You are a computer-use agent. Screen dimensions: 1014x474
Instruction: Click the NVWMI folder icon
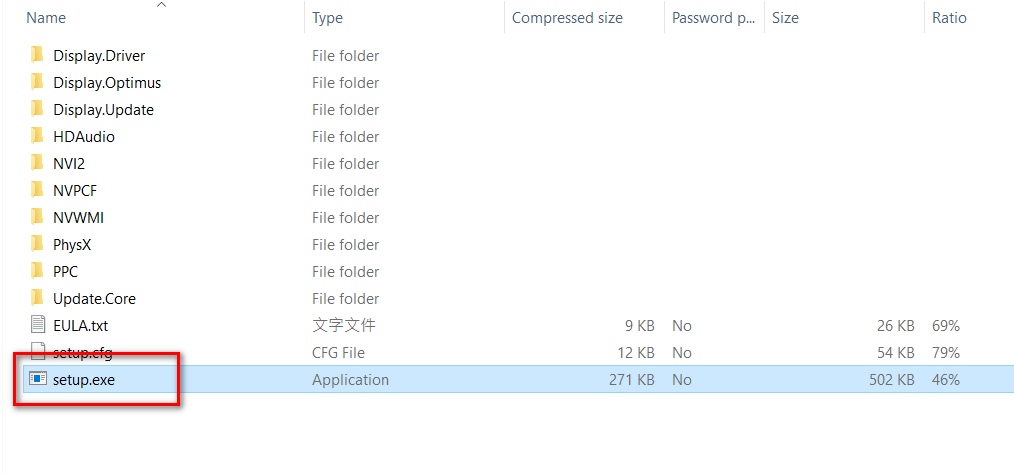point(37,217)
